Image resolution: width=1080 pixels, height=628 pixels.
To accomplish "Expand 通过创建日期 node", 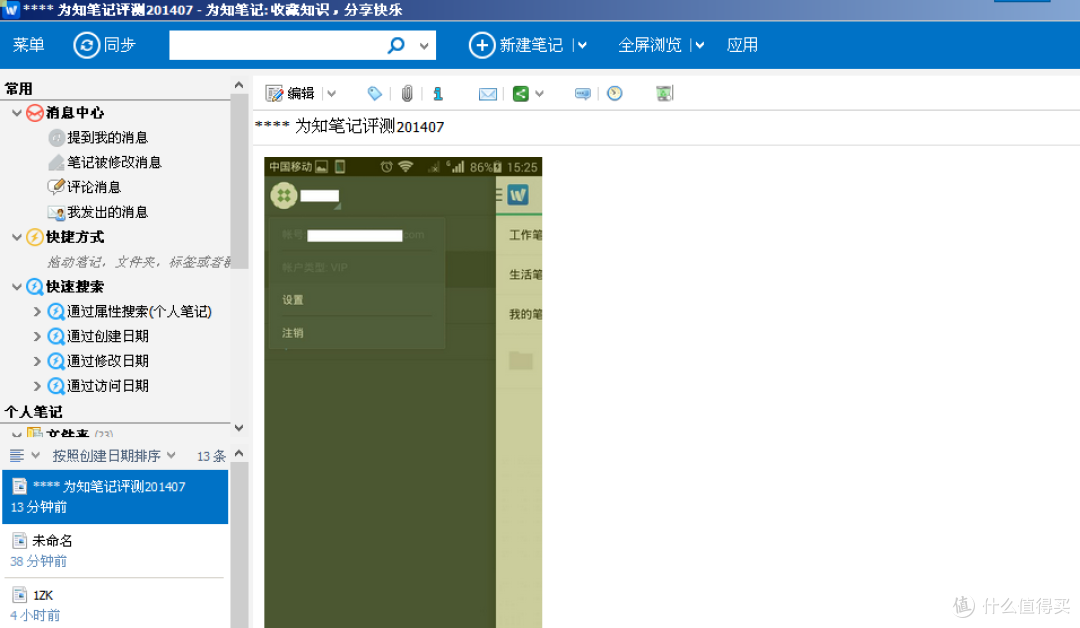I will [37, 336].
